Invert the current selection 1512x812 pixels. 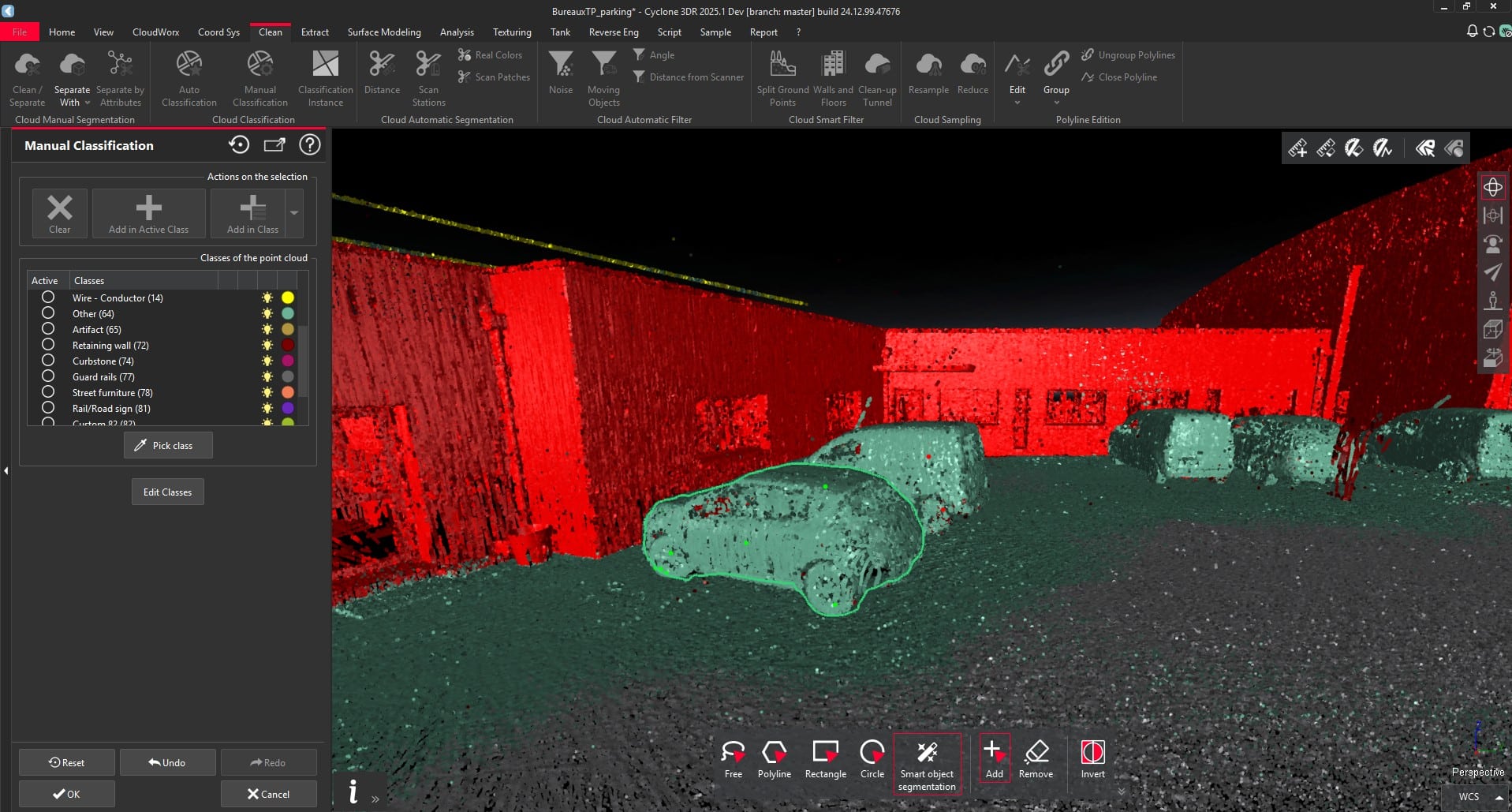[x=1092, y=758]
